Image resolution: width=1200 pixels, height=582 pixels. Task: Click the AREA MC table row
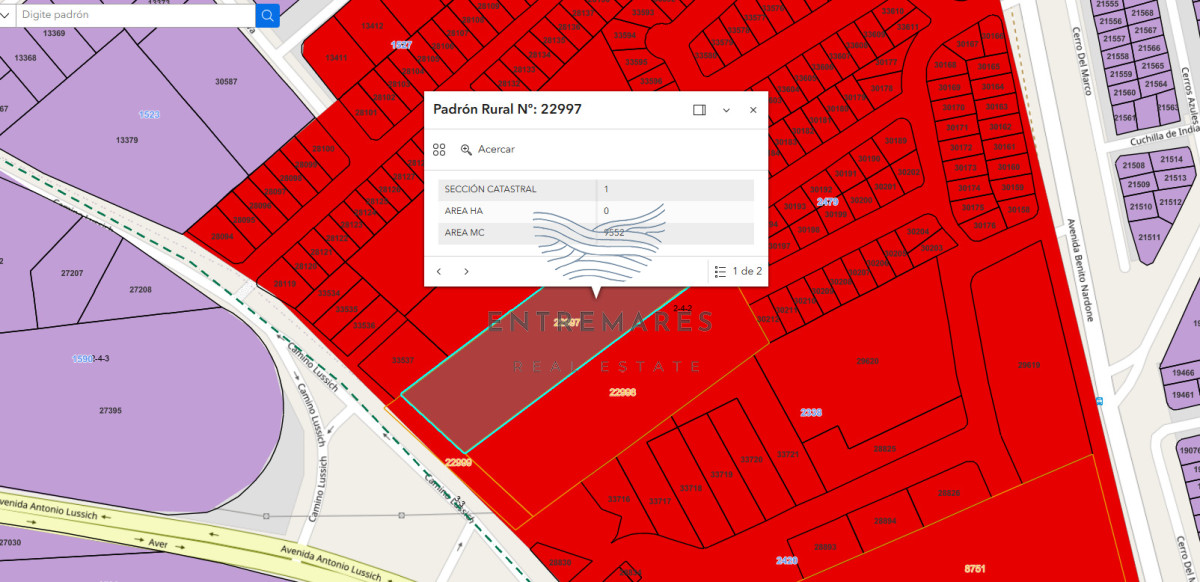(596, 233)
